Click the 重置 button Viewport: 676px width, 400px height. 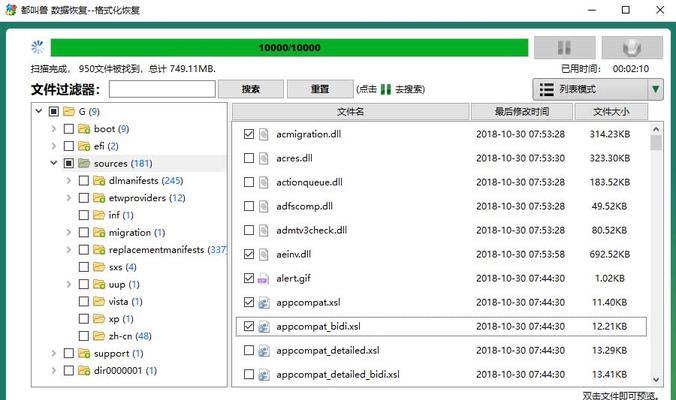(x=320, y=89)
